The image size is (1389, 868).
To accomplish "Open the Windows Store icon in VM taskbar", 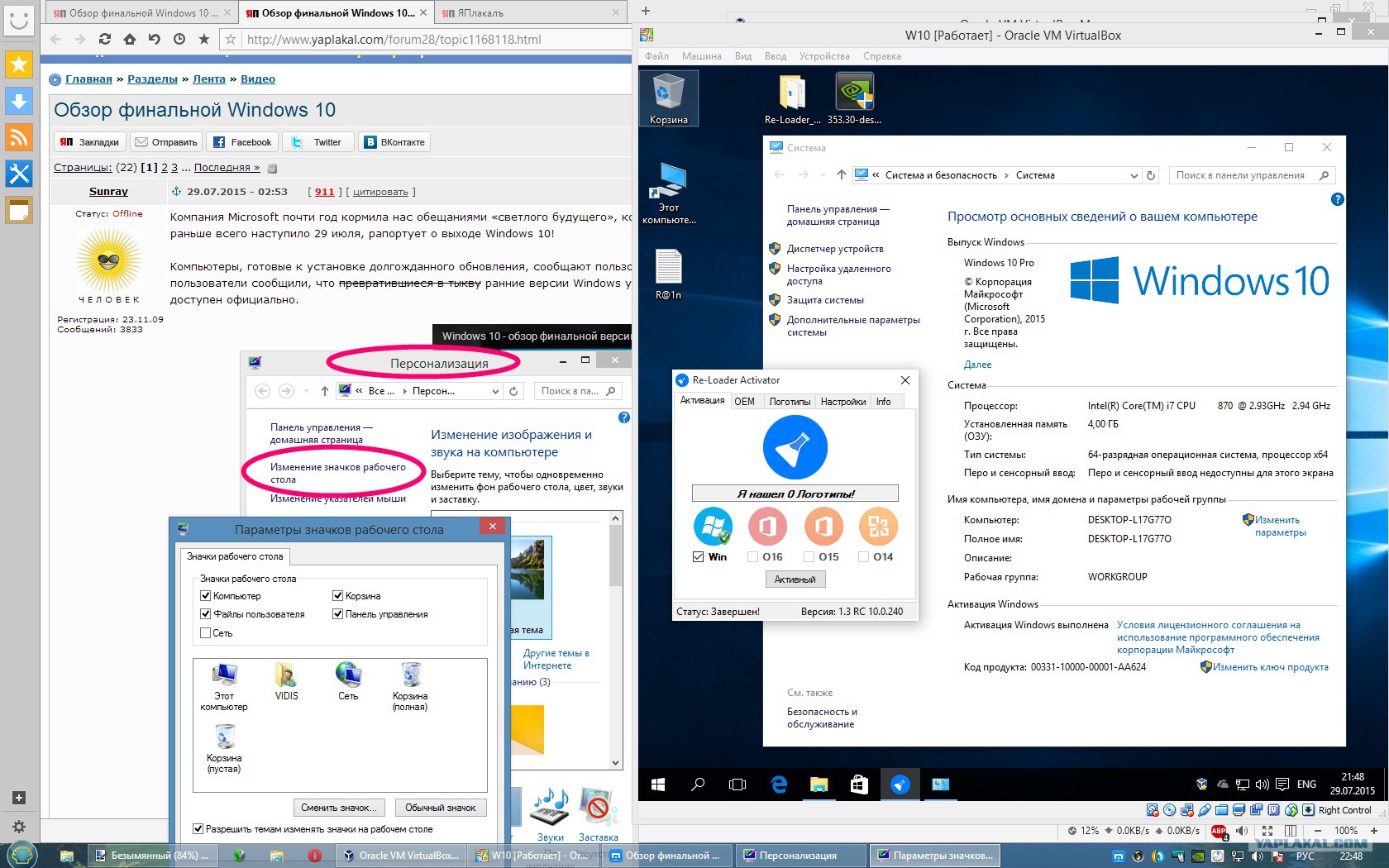I will pos(859,785).
